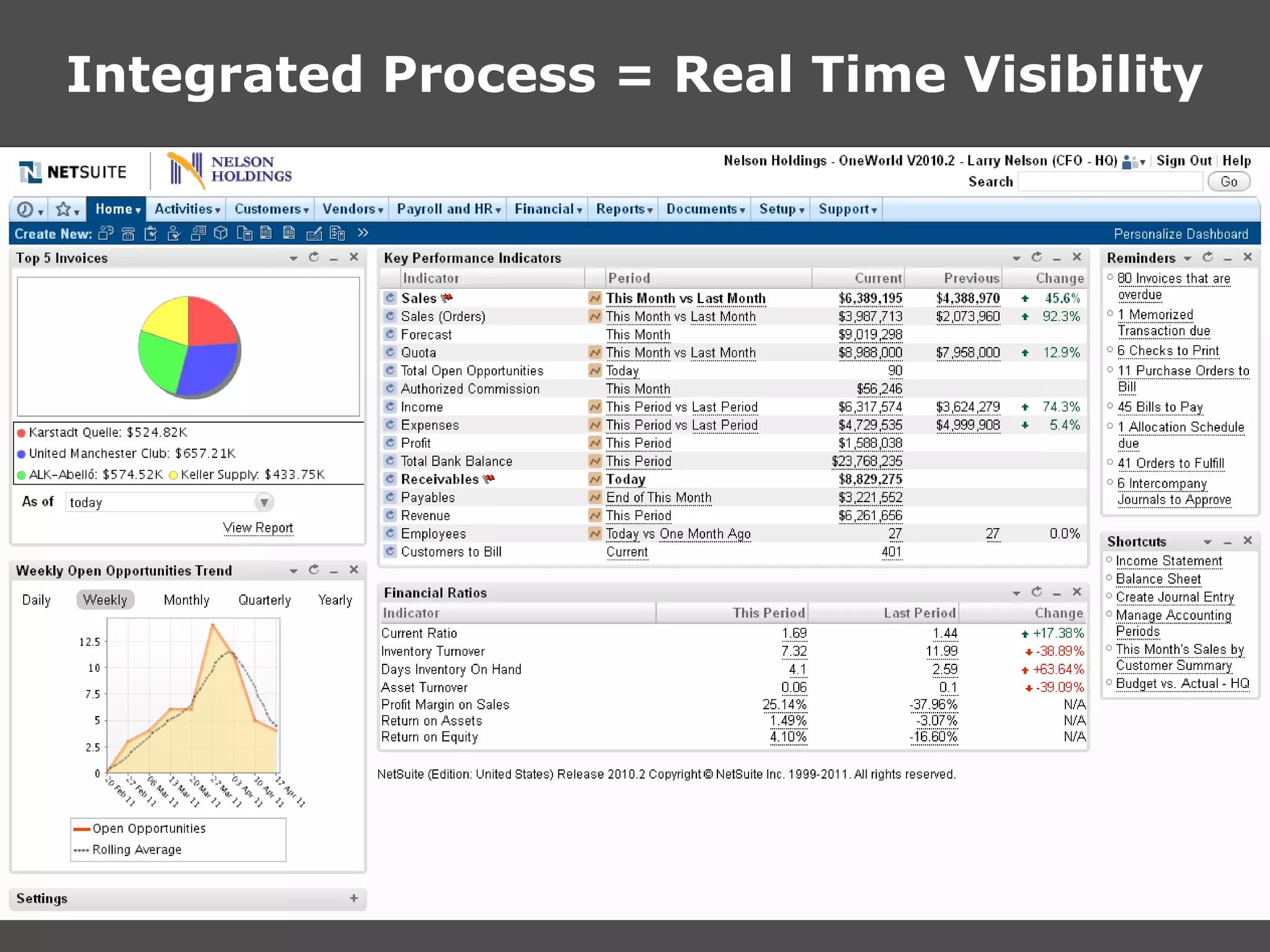Viewport: 1270px width, 952px height.
Task: Open the Reports menu
Action: click(624, 209)
